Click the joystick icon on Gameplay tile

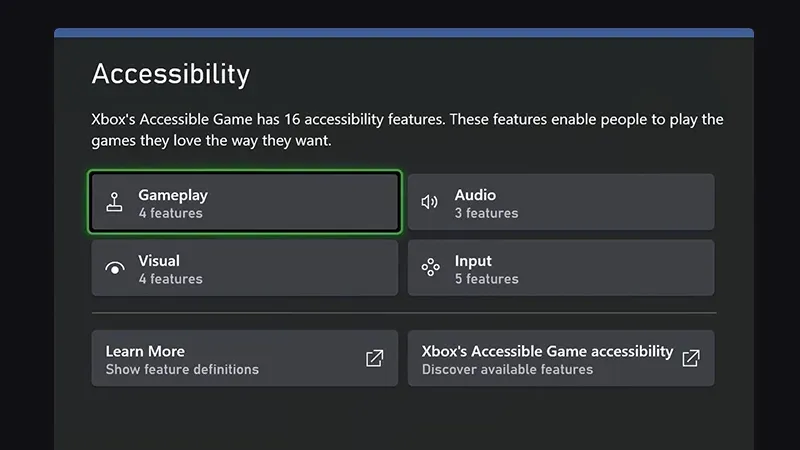(x=114, y=202)
